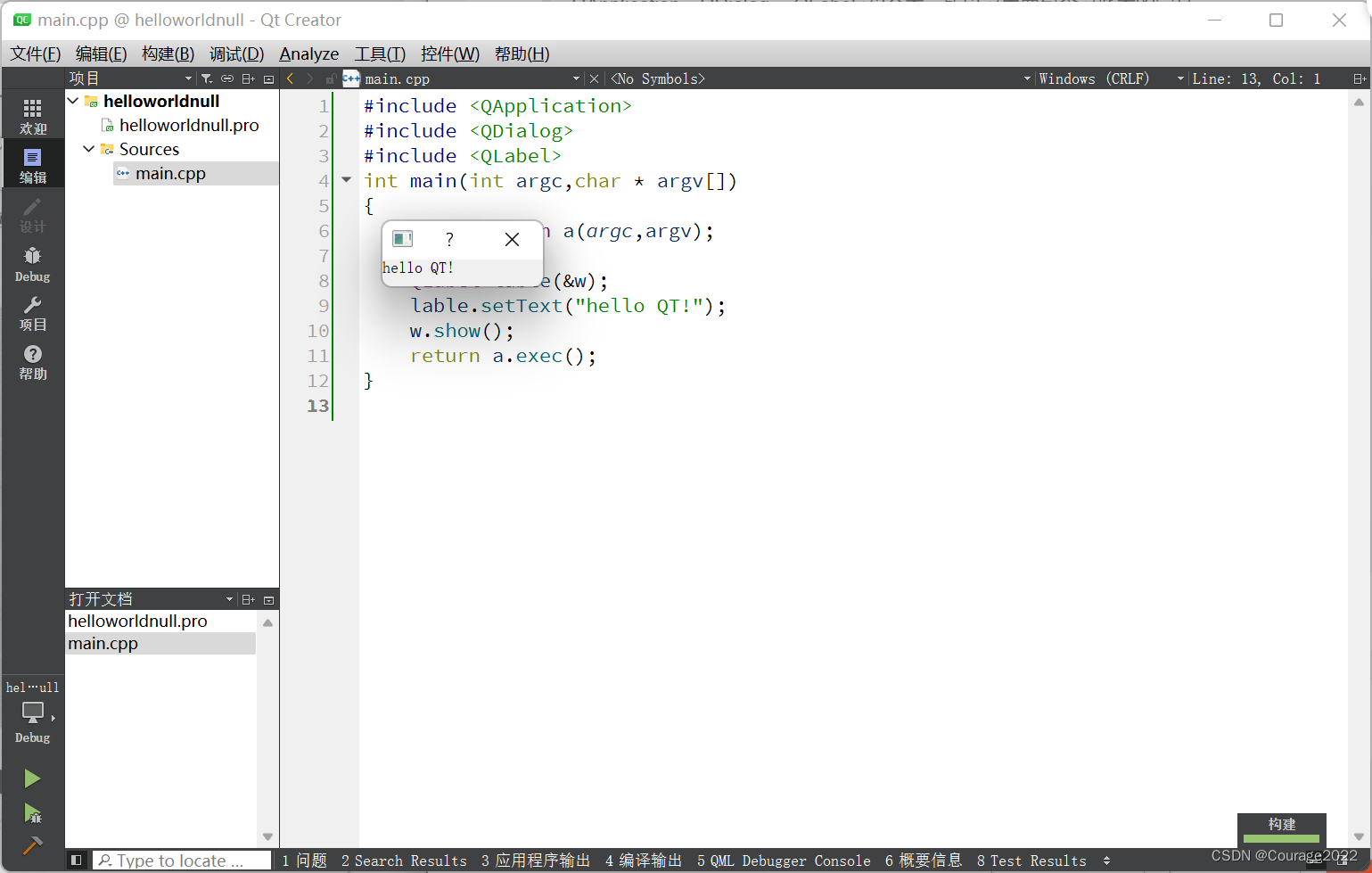Close the project side panel
The image size is (1372, 873).
[x=268, y=78]
